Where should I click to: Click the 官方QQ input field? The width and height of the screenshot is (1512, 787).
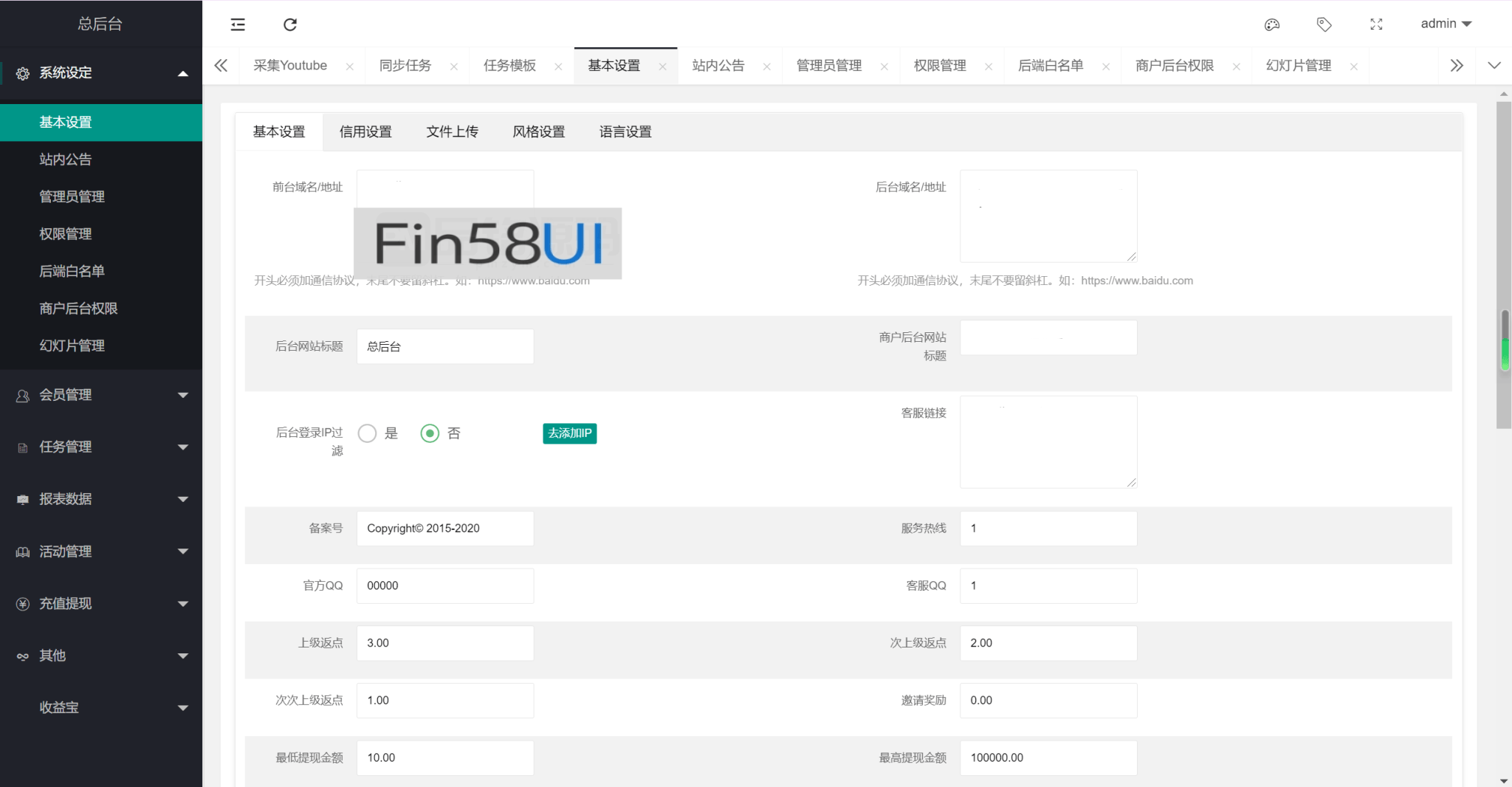[445, 586]
